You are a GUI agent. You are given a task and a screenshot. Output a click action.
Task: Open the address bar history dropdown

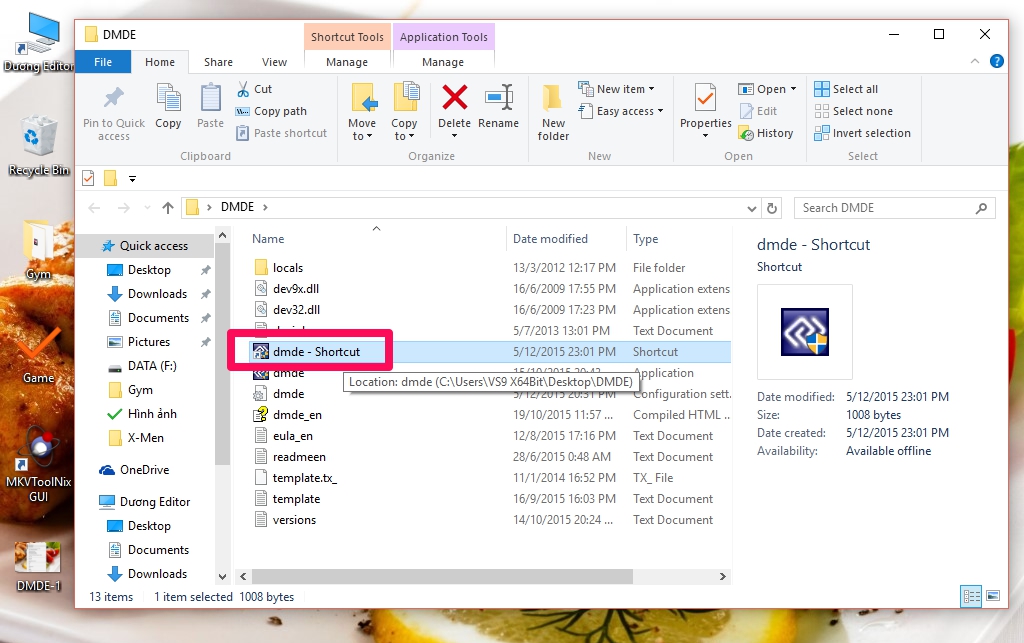[x=752, y=208]
